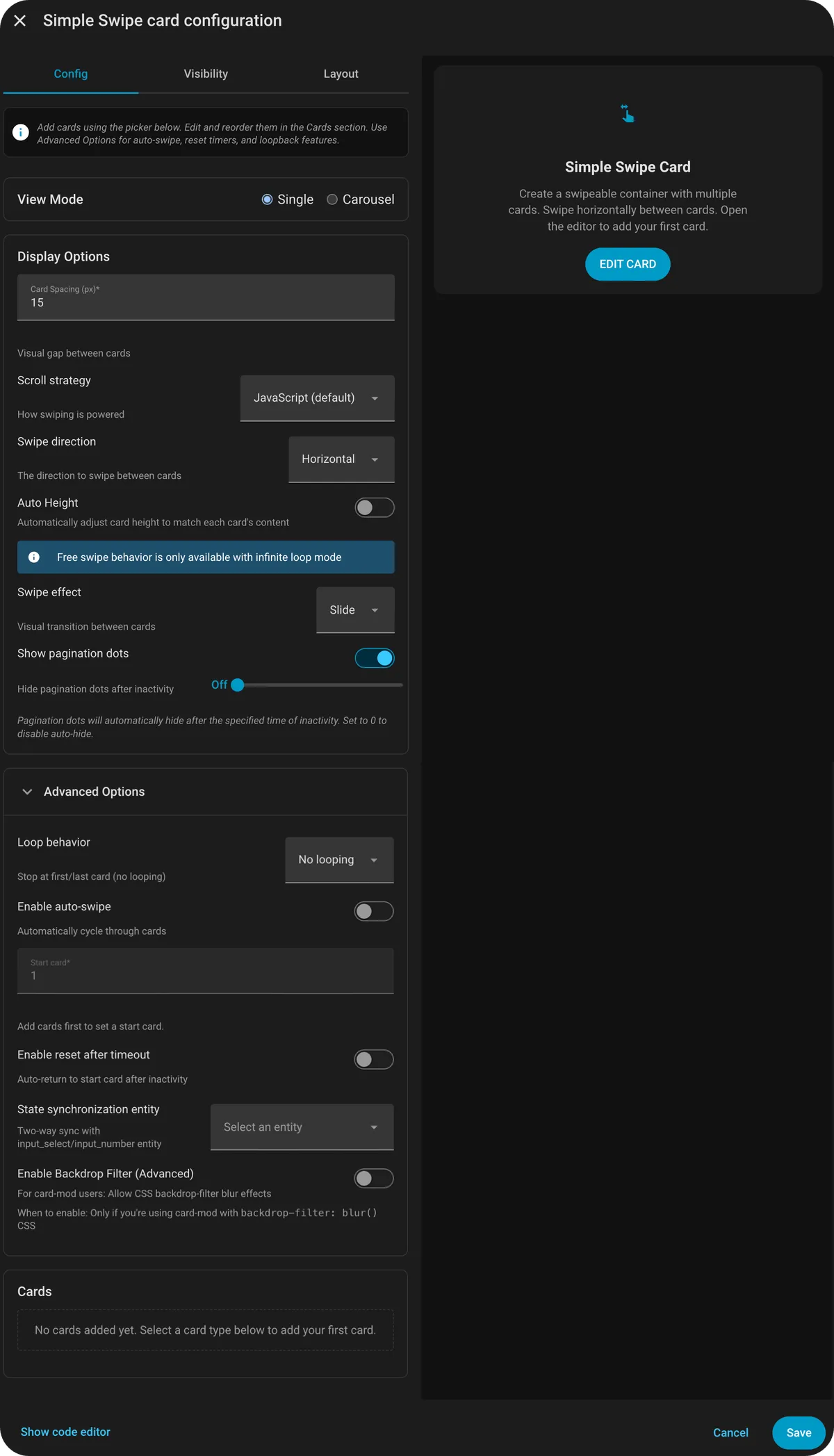Click the Start card field
Viewport: 834px width, 1456px height.
pos(206,971)
